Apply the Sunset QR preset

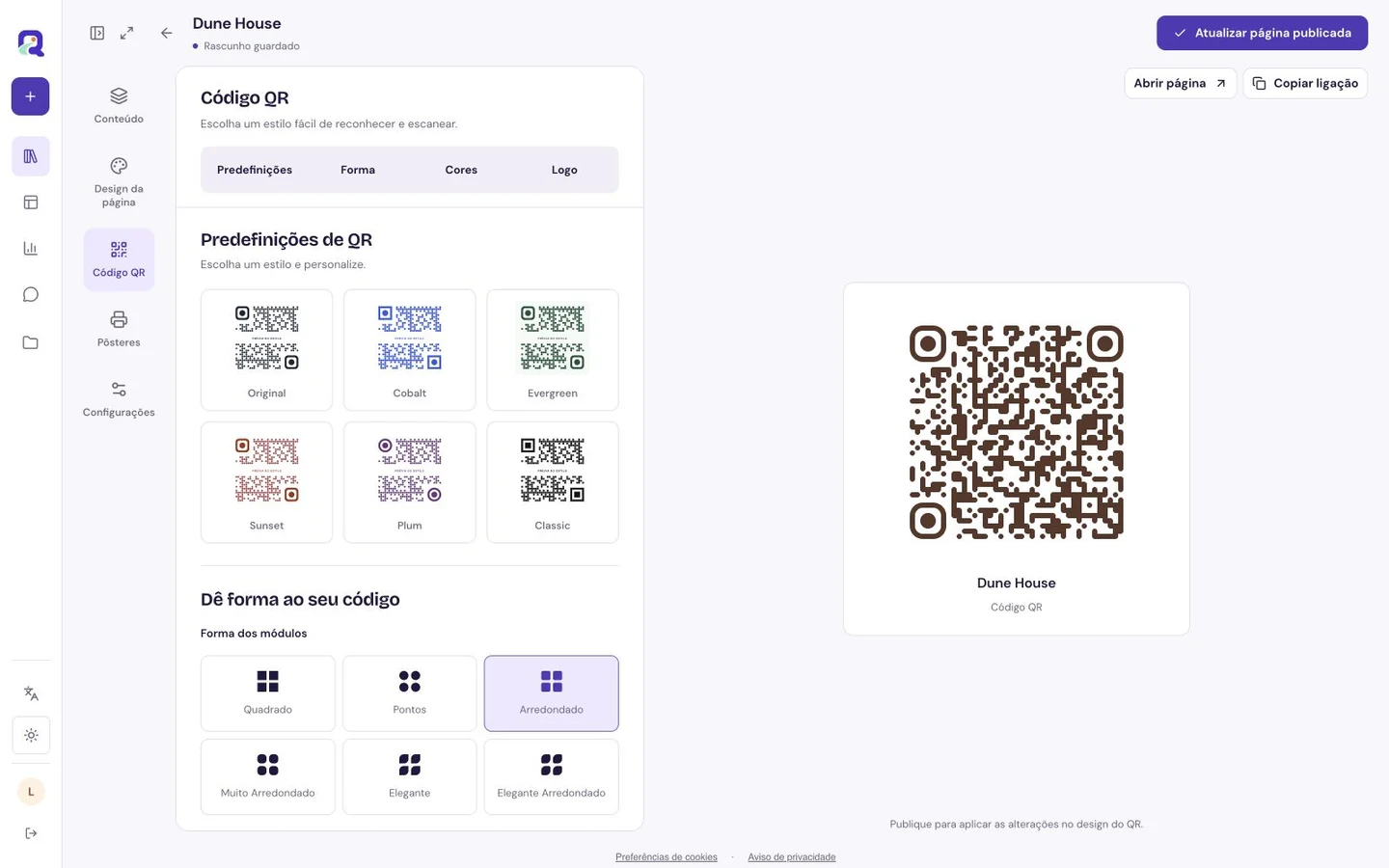tap(266, 482)
